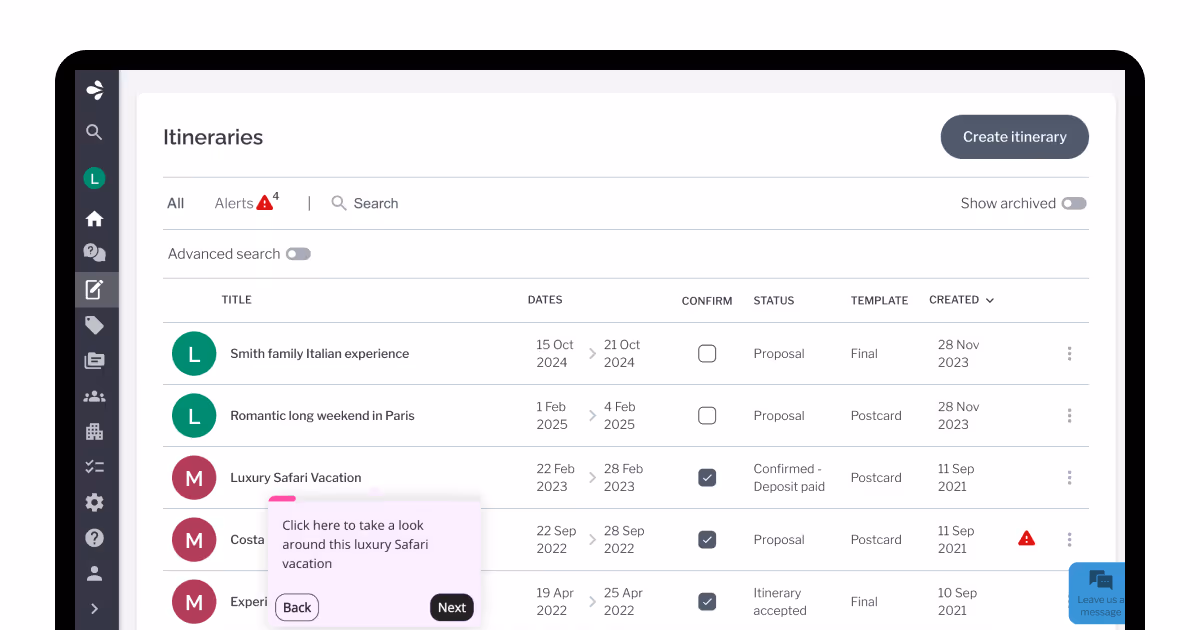Viewport: 1200px width, 630px height.
Task: Open the checklist tasks icon in sidebar
Action: (x=94, y=467)
